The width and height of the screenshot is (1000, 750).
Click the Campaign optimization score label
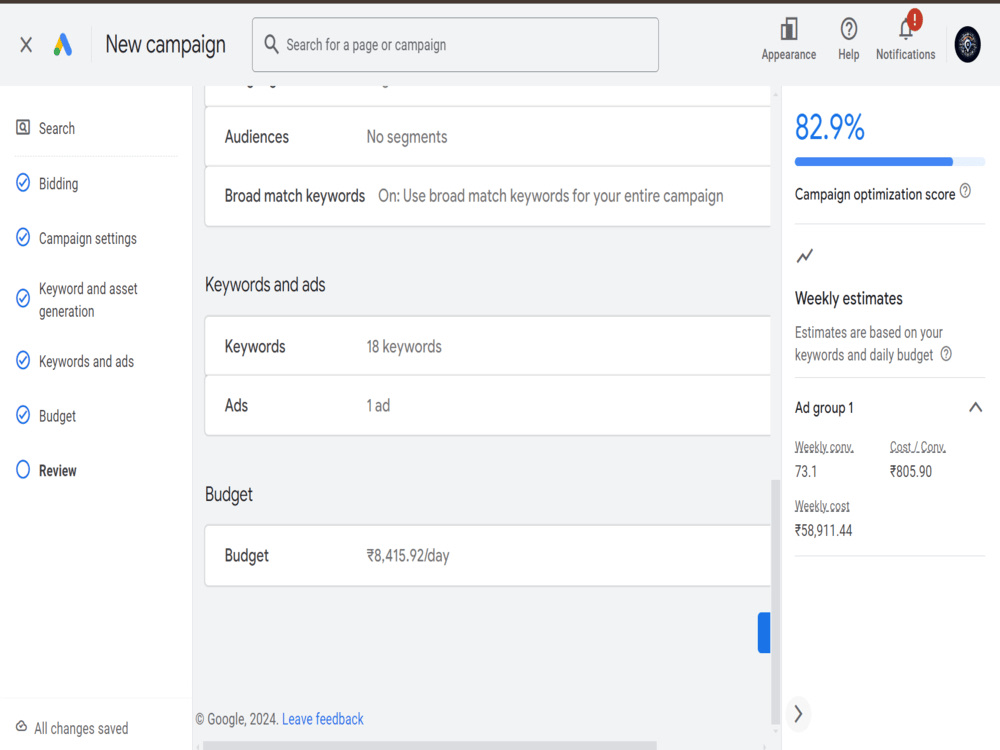[x=874, y=195]
